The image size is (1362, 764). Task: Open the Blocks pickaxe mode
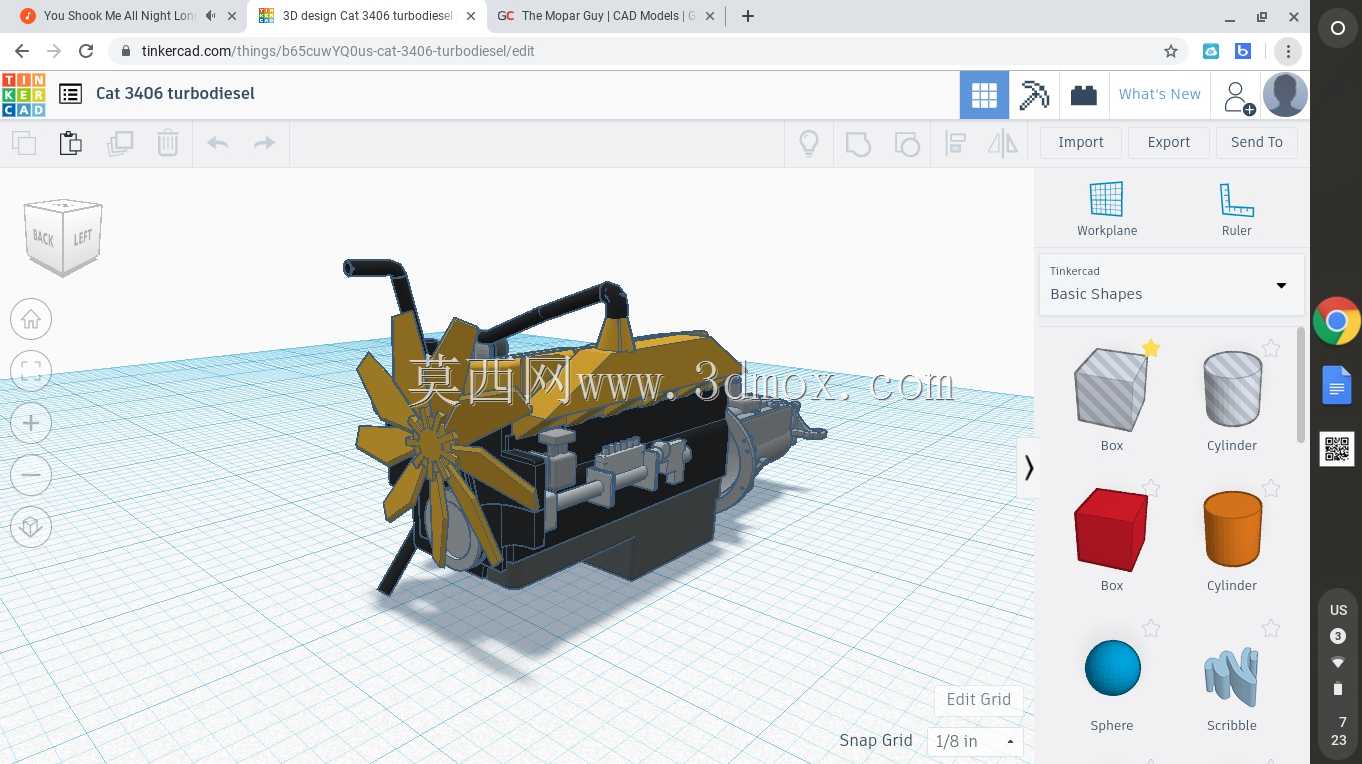[1034, 95]
